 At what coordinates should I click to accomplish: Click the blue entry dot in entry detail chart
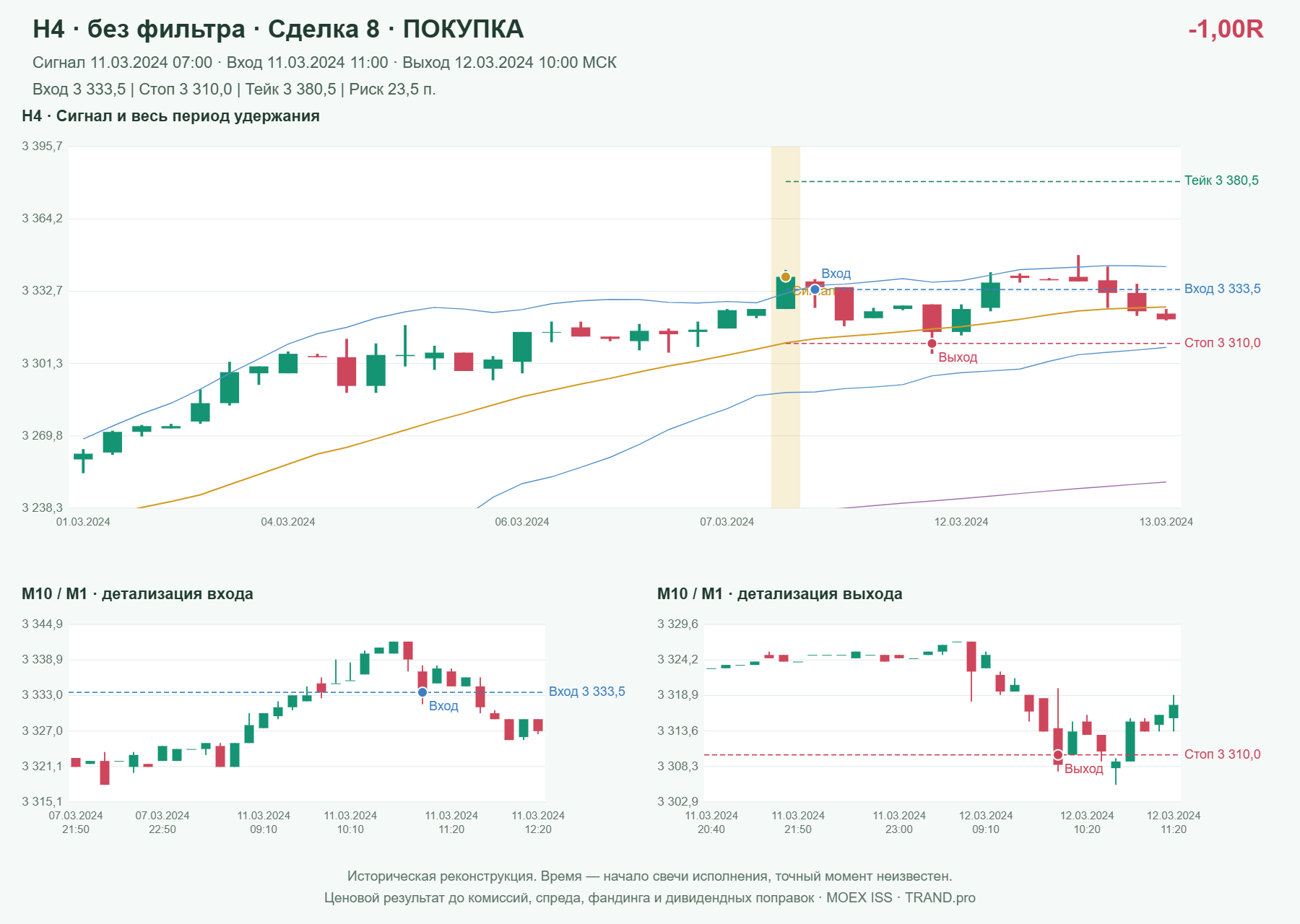tap(422, 692)
